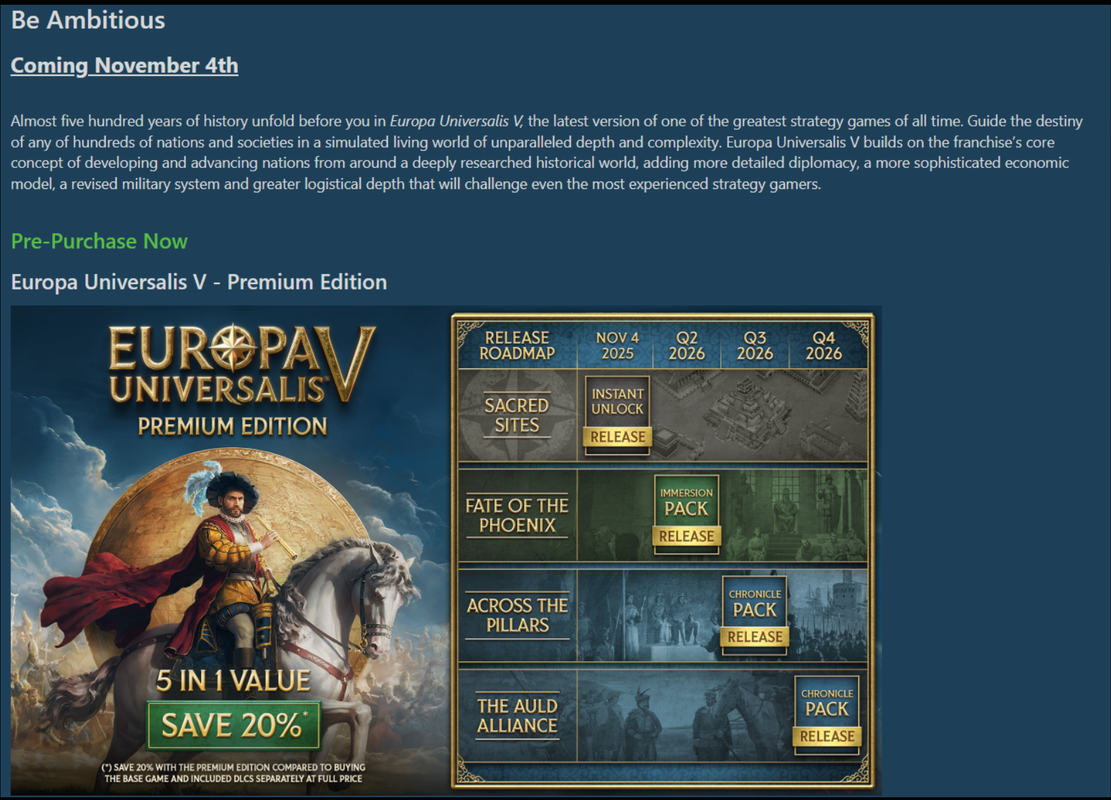Select the 'Fate of the Phoenix' label
The width and height of the screenshot is (1111, 800).
click(x=517, y=515)
